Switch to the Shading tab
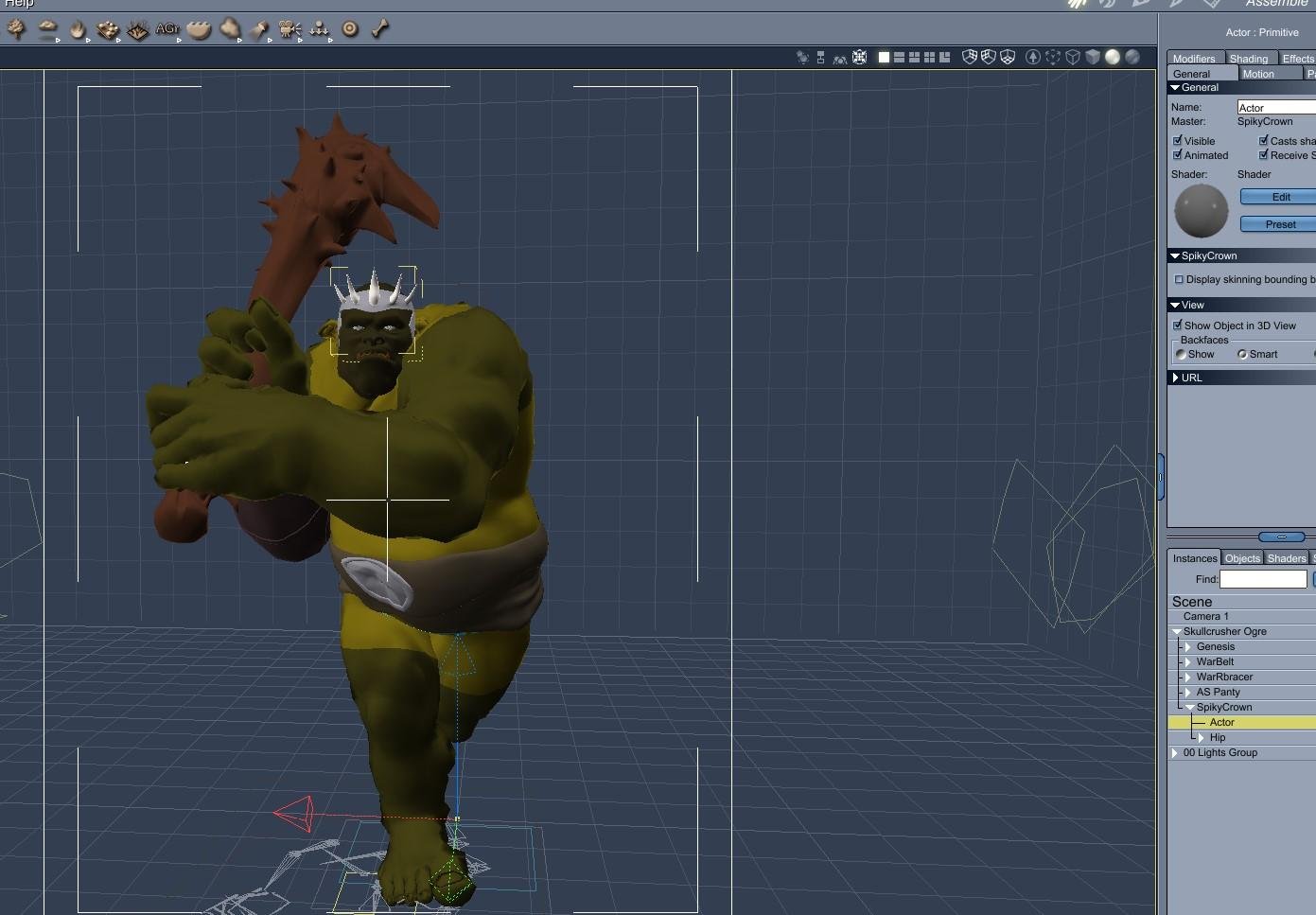 [x=1249, y=59]
